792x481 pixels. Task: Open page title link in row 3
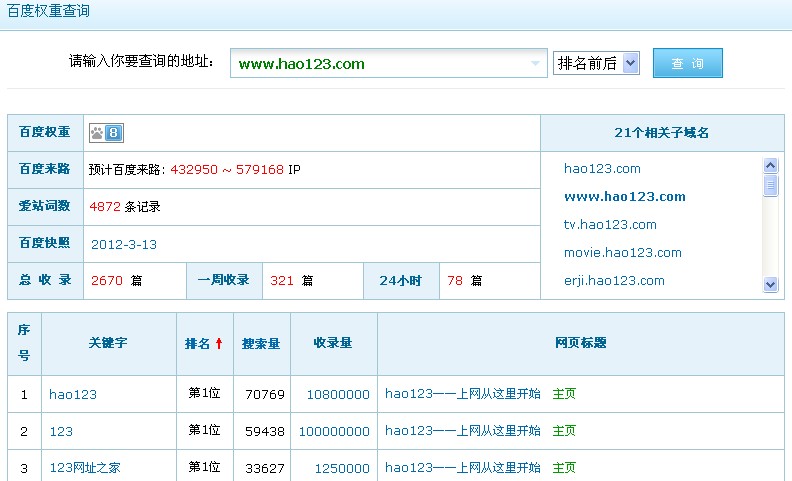(463, 467)
